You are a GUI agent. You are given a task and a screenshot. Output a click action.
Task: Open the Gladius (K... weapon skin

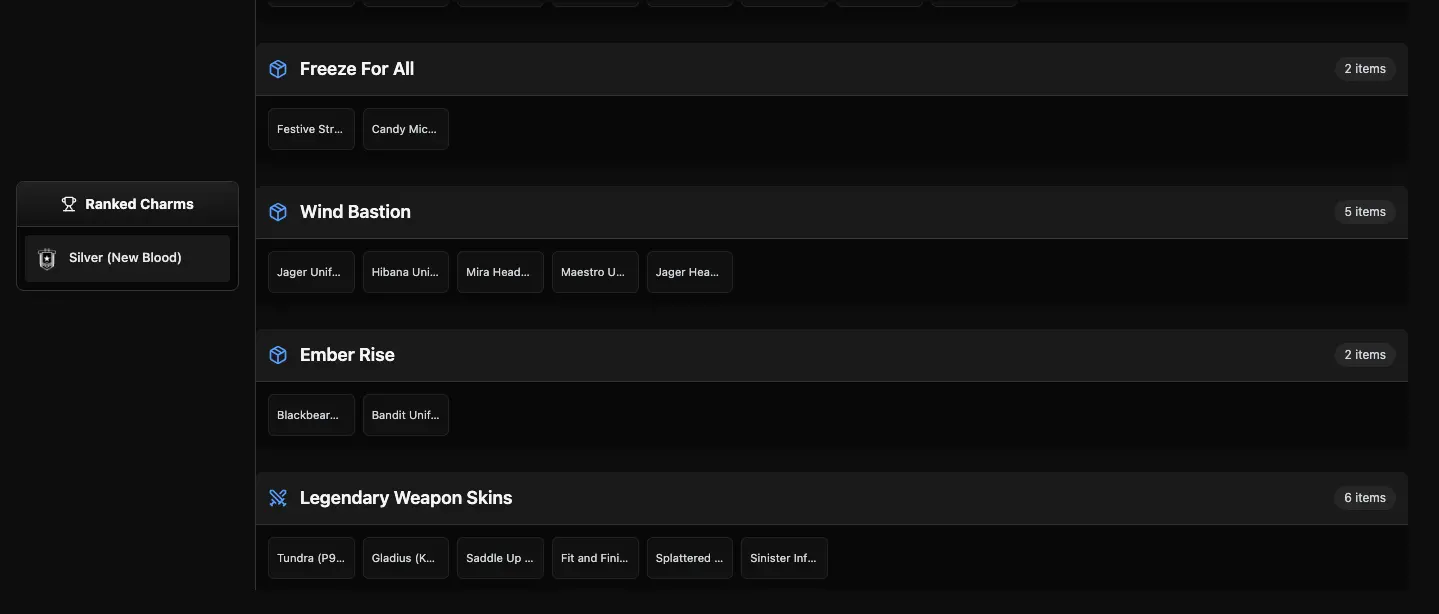pyautogui.click(x=406, y=558)
